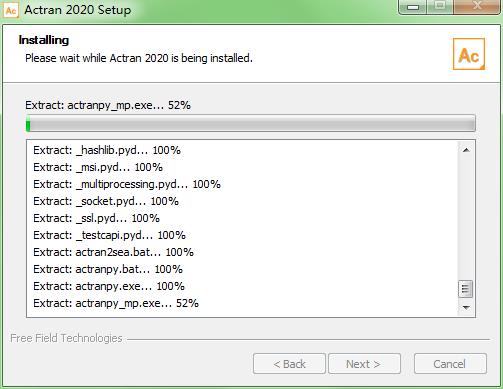Image resolution: width=503 pixels, height=389 pixels.
Task: Click the Actran Ac icon in title bar
Action: point(11,10)
